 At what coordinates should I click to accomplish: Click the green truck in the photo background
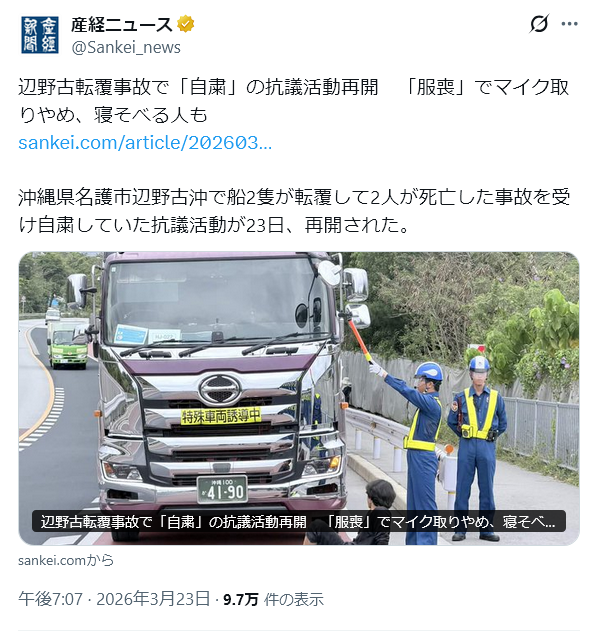click(68, 344)
